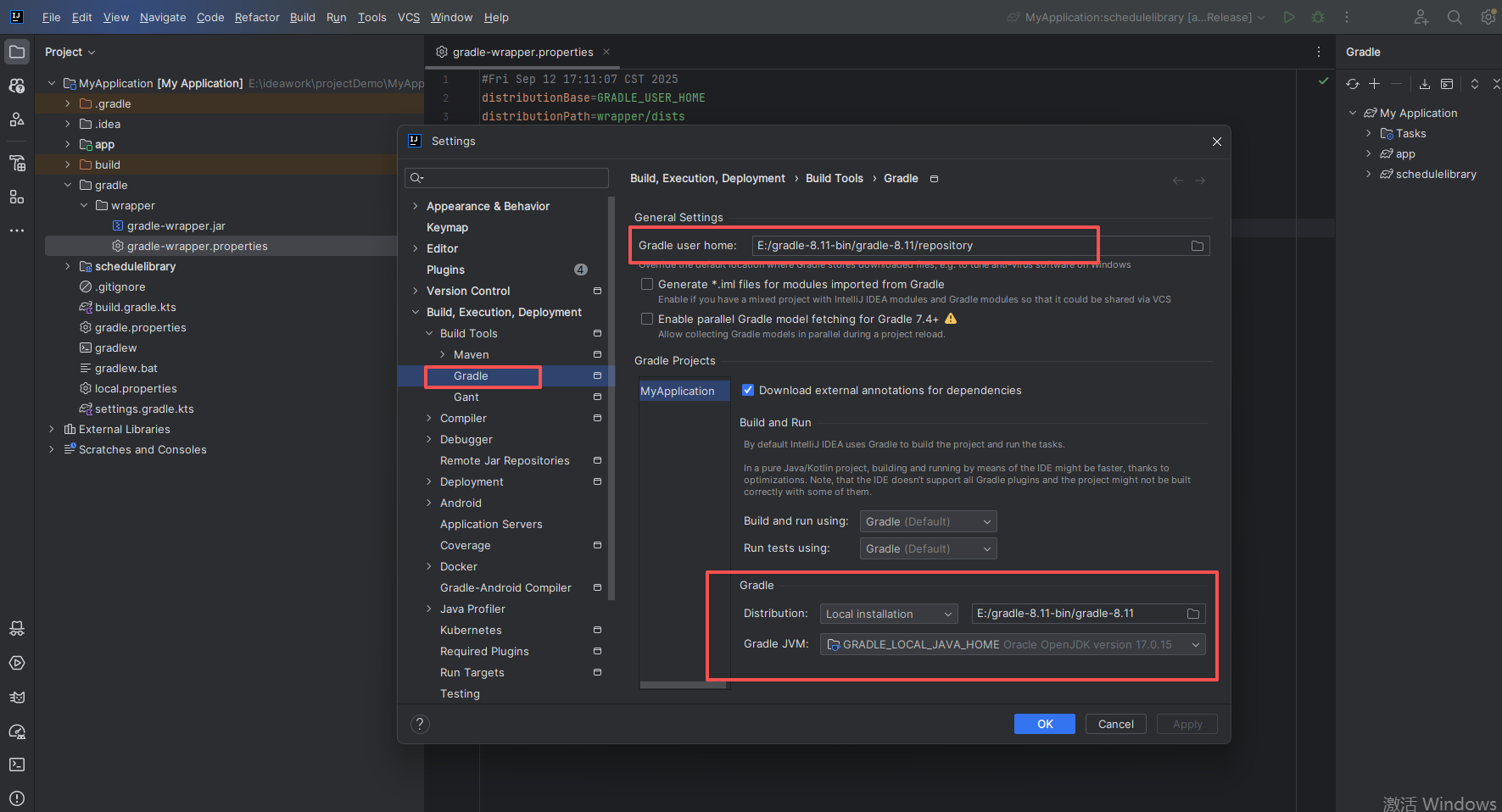1502x812 pixels.
Task: Open the Terminal tool window icon
Action: 17,765
